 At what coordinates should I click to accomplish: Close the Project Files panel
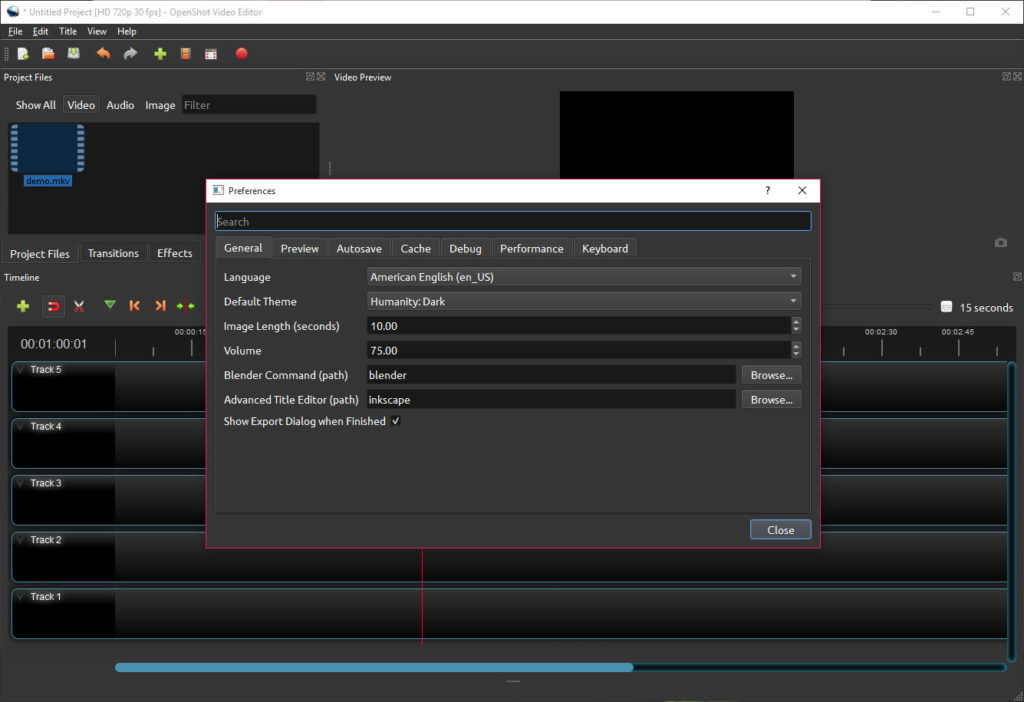pyautogui.click(x=321, y=76)
